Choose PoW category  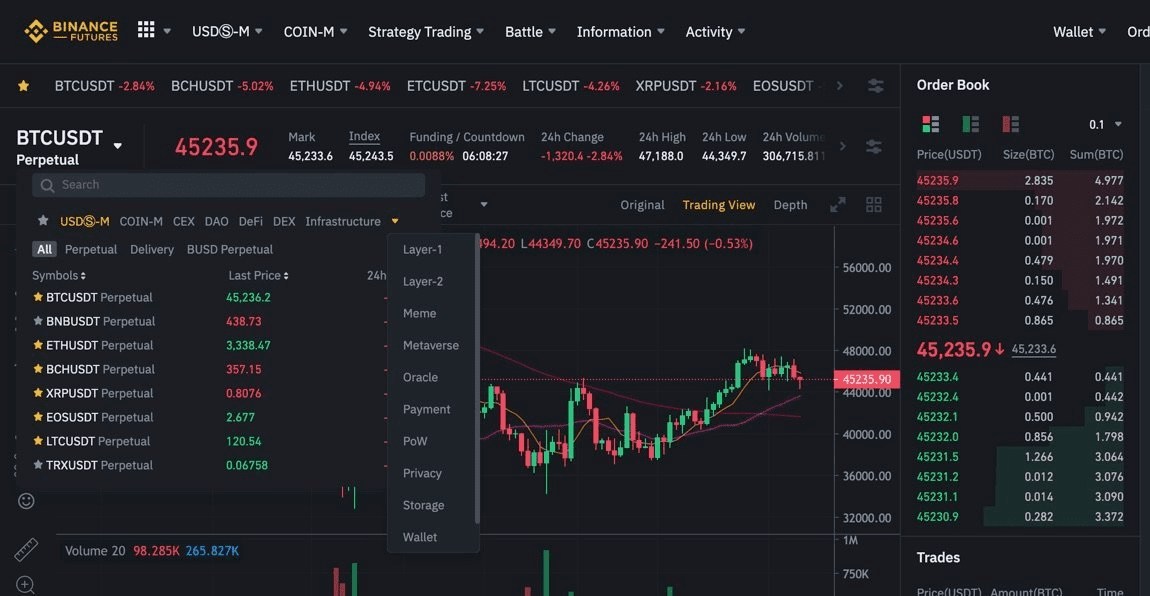tap(414, 441)
